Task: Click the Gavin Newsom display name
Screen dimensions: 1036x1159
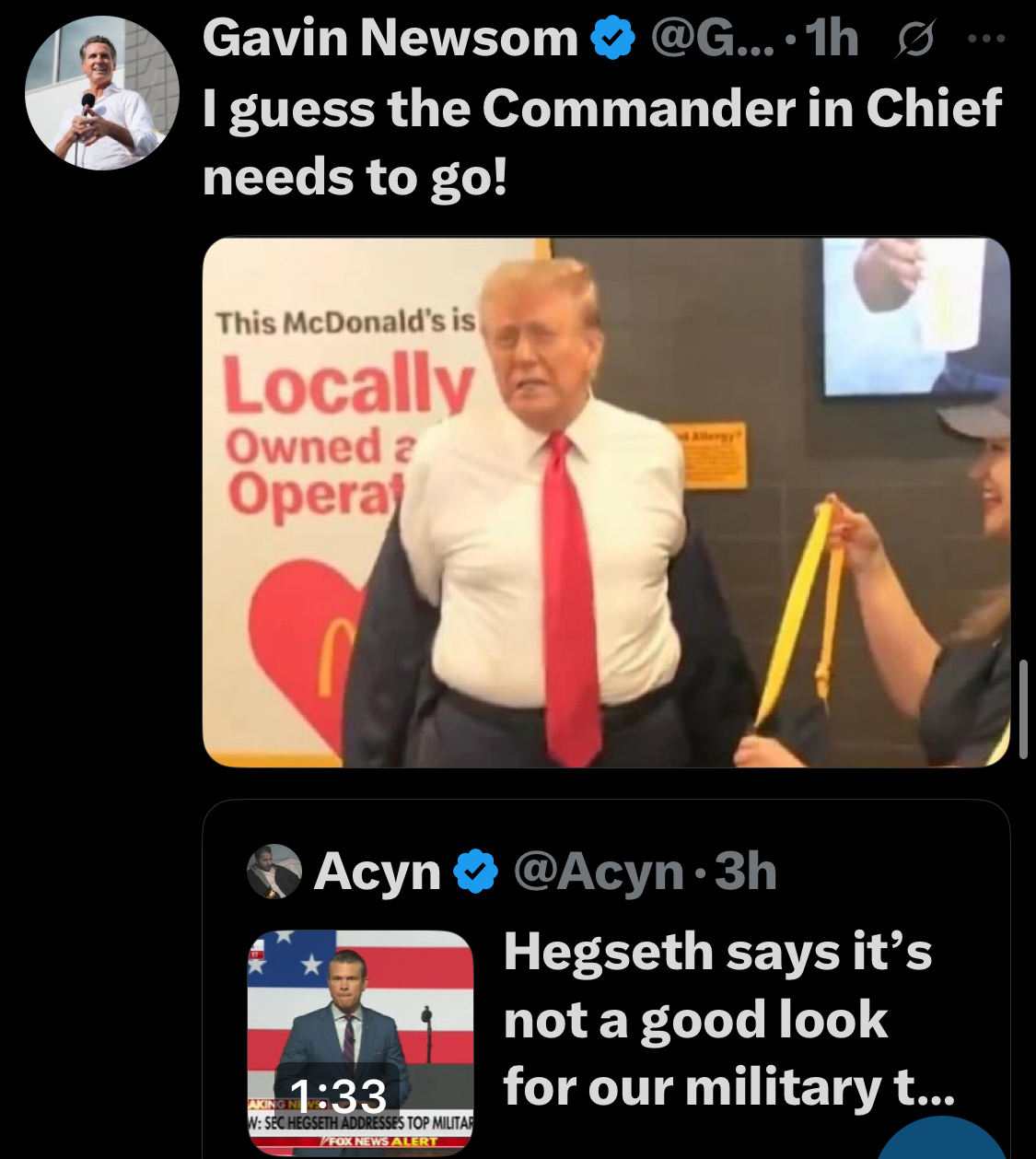Action: click(x=390, y=39)
